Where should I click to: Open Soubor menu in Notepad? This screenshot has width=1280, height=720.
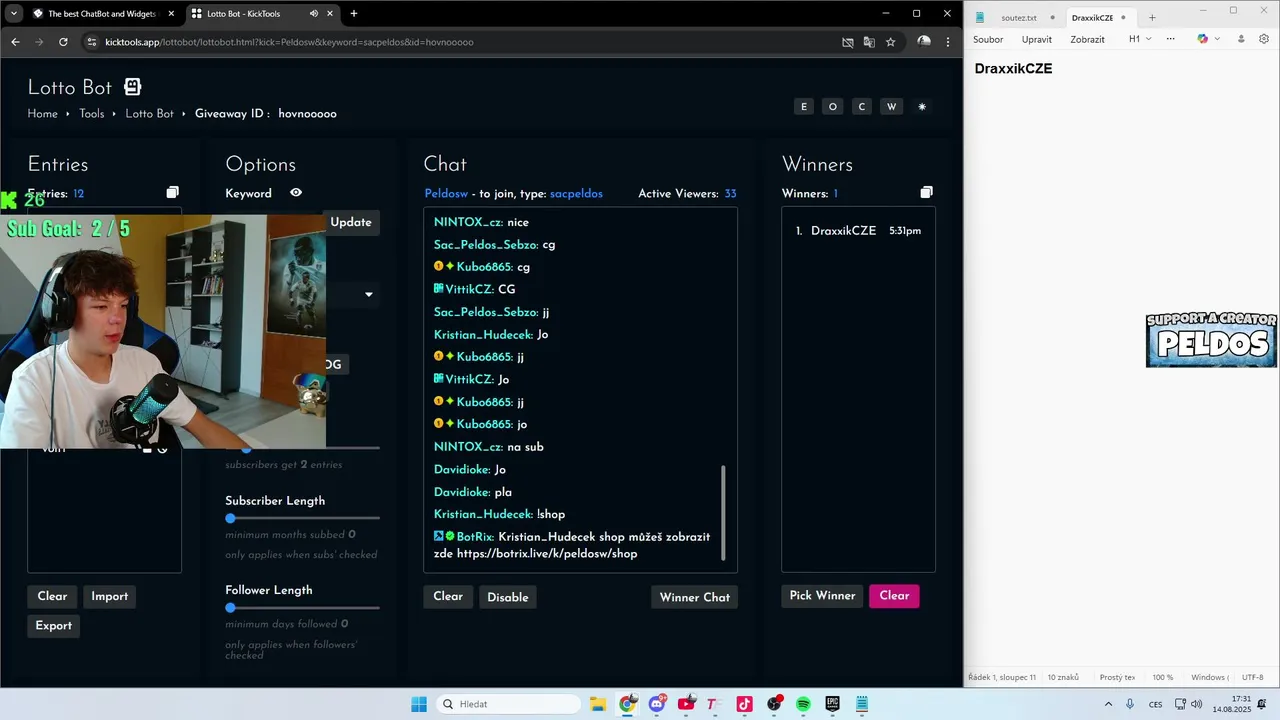point(988,40)
